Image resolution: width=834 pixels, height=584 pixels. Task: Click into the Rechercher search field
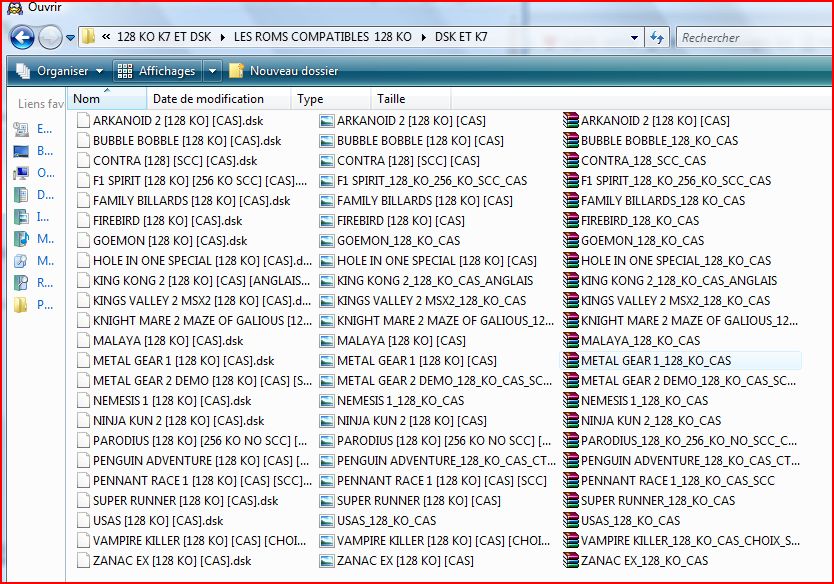[x=754, y=37]
